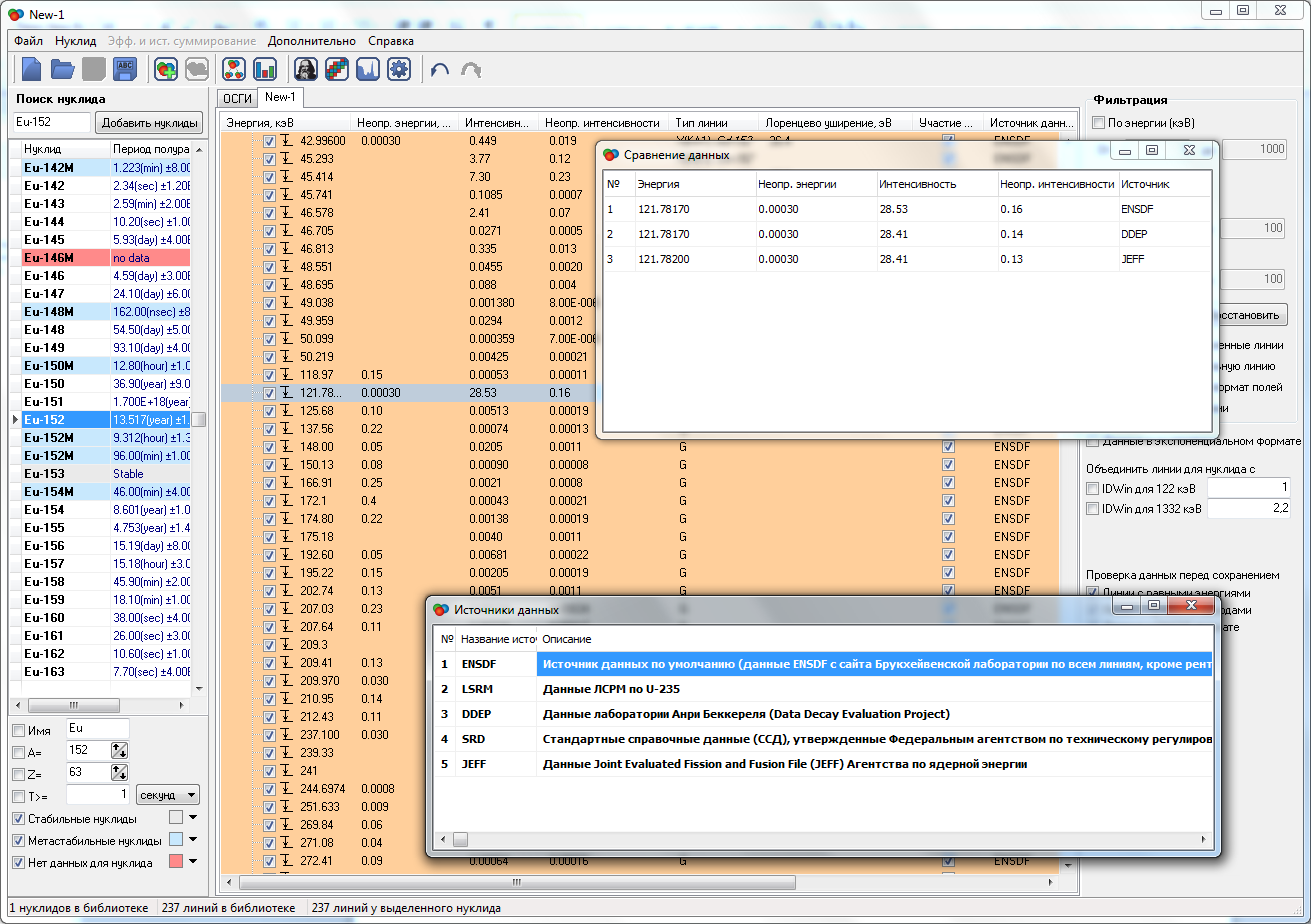Open a file with the folder icon
This screenshot has height=924, width=1311.
[x=63, y=69]
